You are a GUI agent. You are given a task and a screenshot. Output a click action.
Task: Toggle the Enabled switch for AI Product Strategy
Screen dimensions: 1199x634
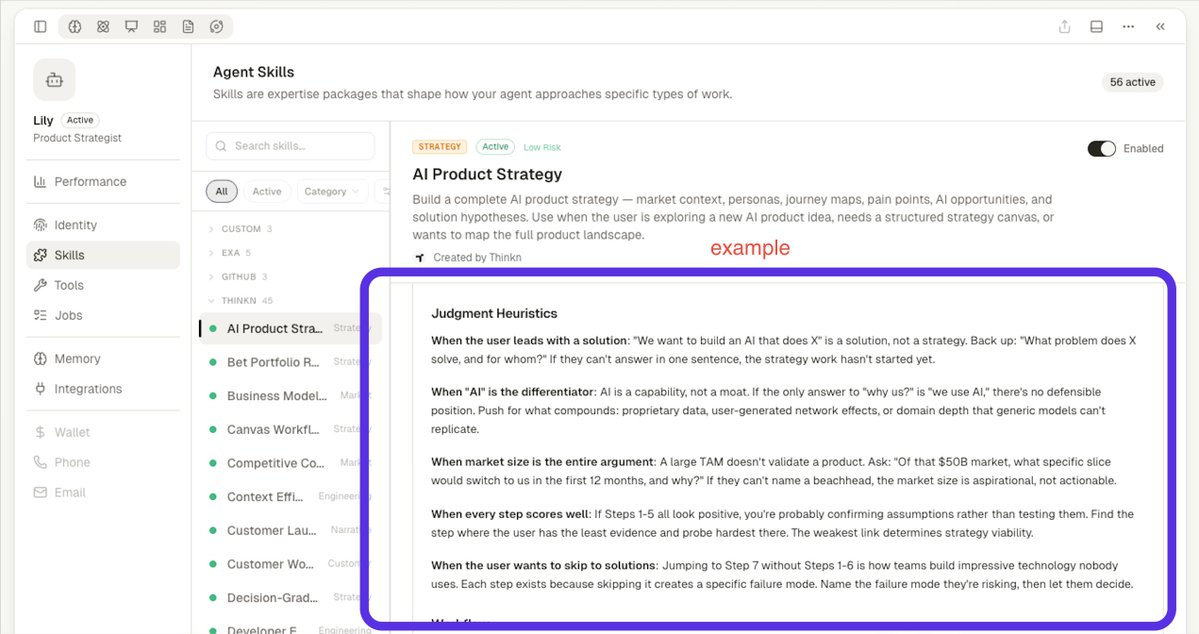(x=1101, y=148)
